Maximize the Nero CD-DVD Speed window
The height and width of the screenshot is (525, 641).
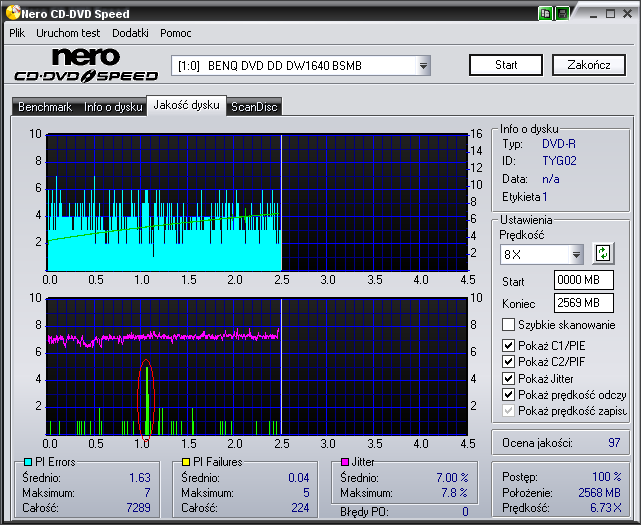click(610, 14)
